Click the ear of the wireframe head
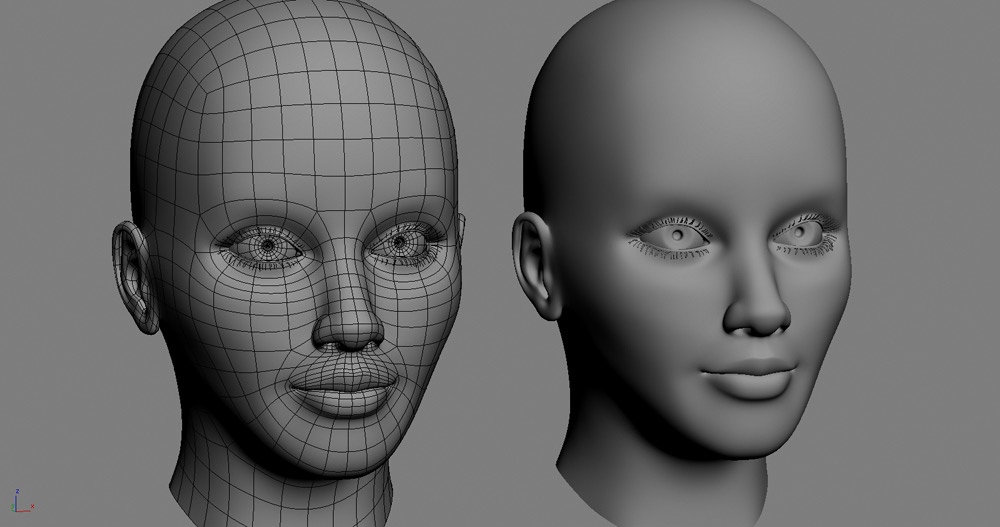The width and height of the screenshot is (1000, 527). [134, 278]
